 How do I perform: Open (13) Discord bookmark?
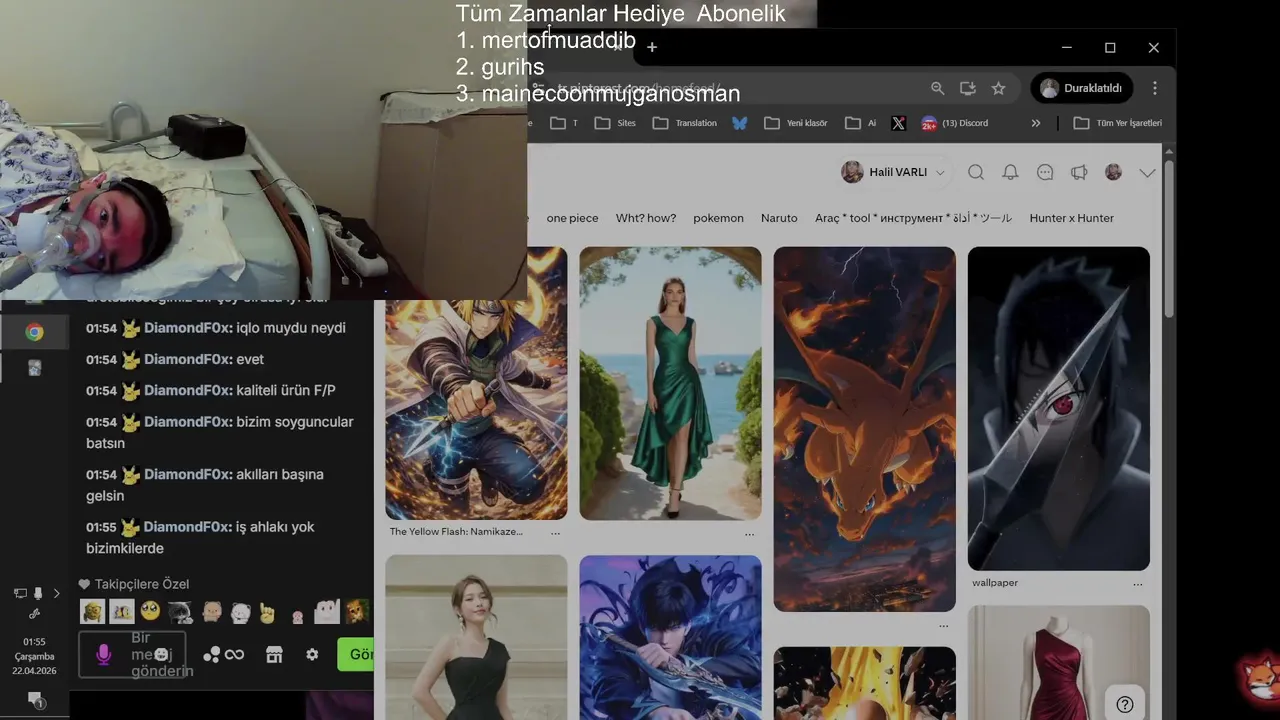coord(955,123)
